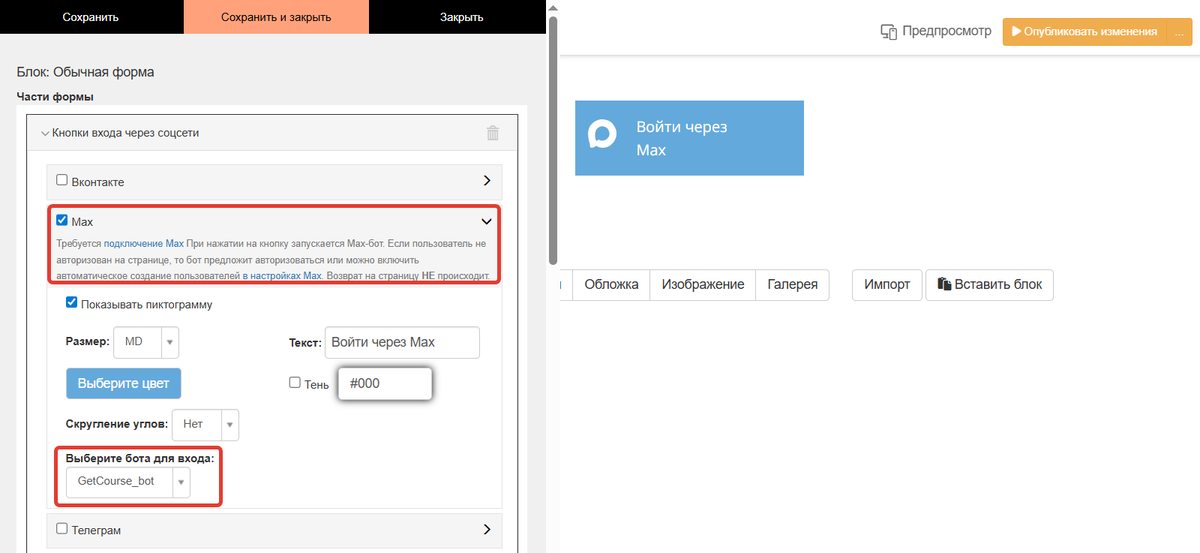Screen dimensions: 1200x553
Task: Enable the Вконтакте checkbox
Action: coord(62,181)
